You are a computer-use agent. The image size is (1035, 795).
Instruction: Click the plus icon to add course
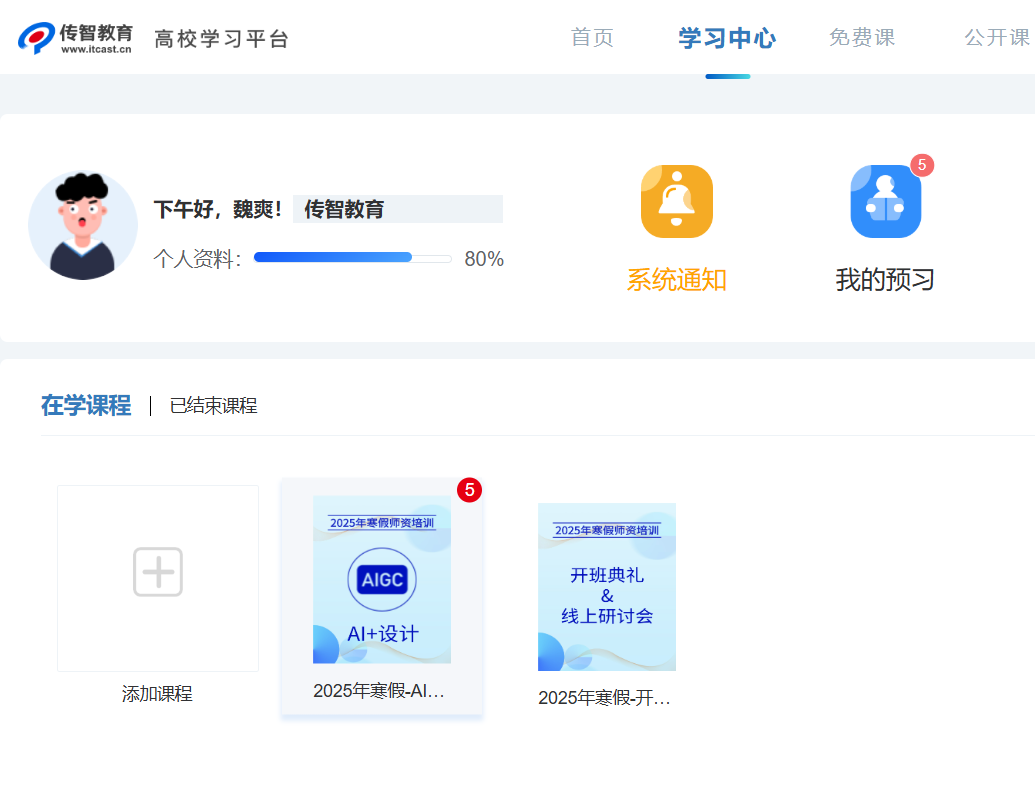pyautogui.click(x=158, y=572)
